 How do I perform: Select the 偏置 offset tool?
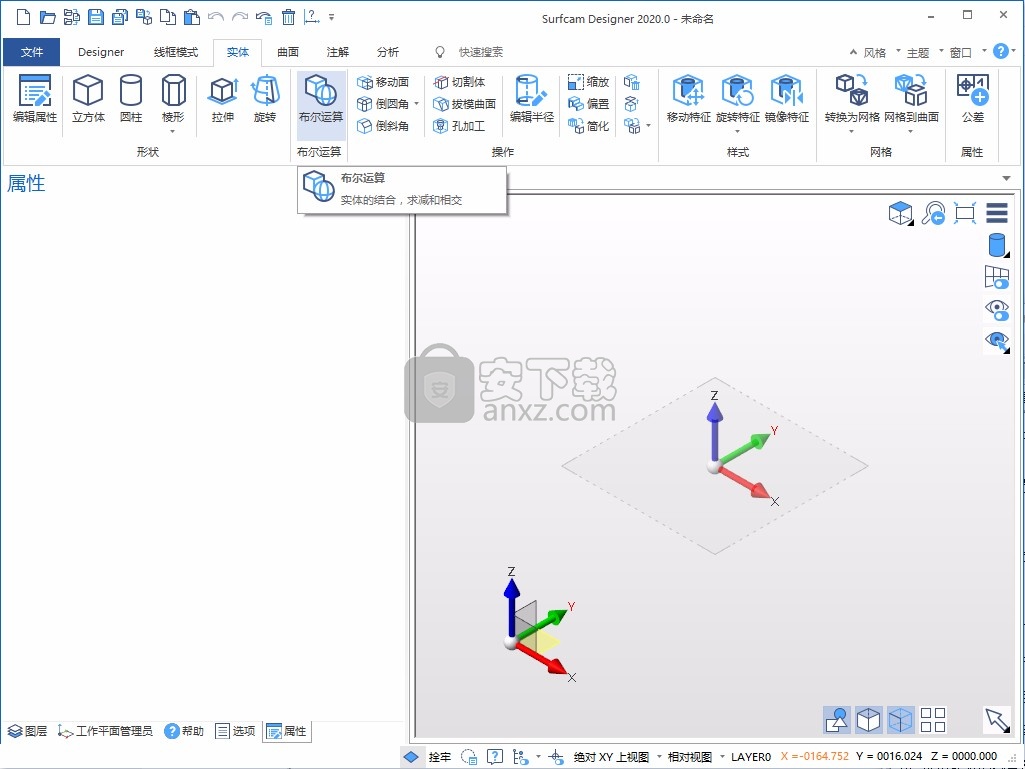[588, 104]
